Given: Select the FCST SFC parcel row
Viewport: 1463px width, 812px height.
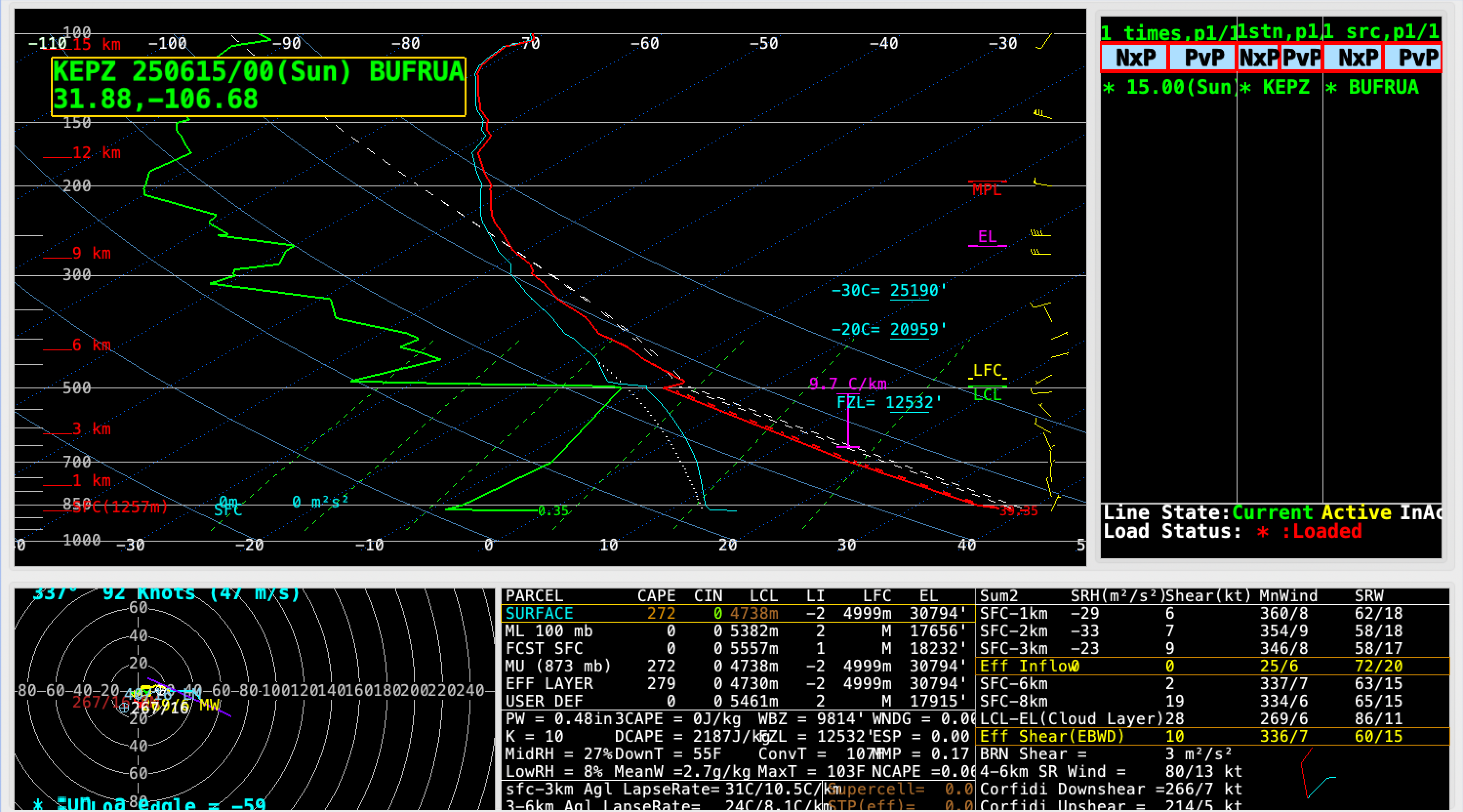Looking at the screenshot, I should click(x=738, y=649).
